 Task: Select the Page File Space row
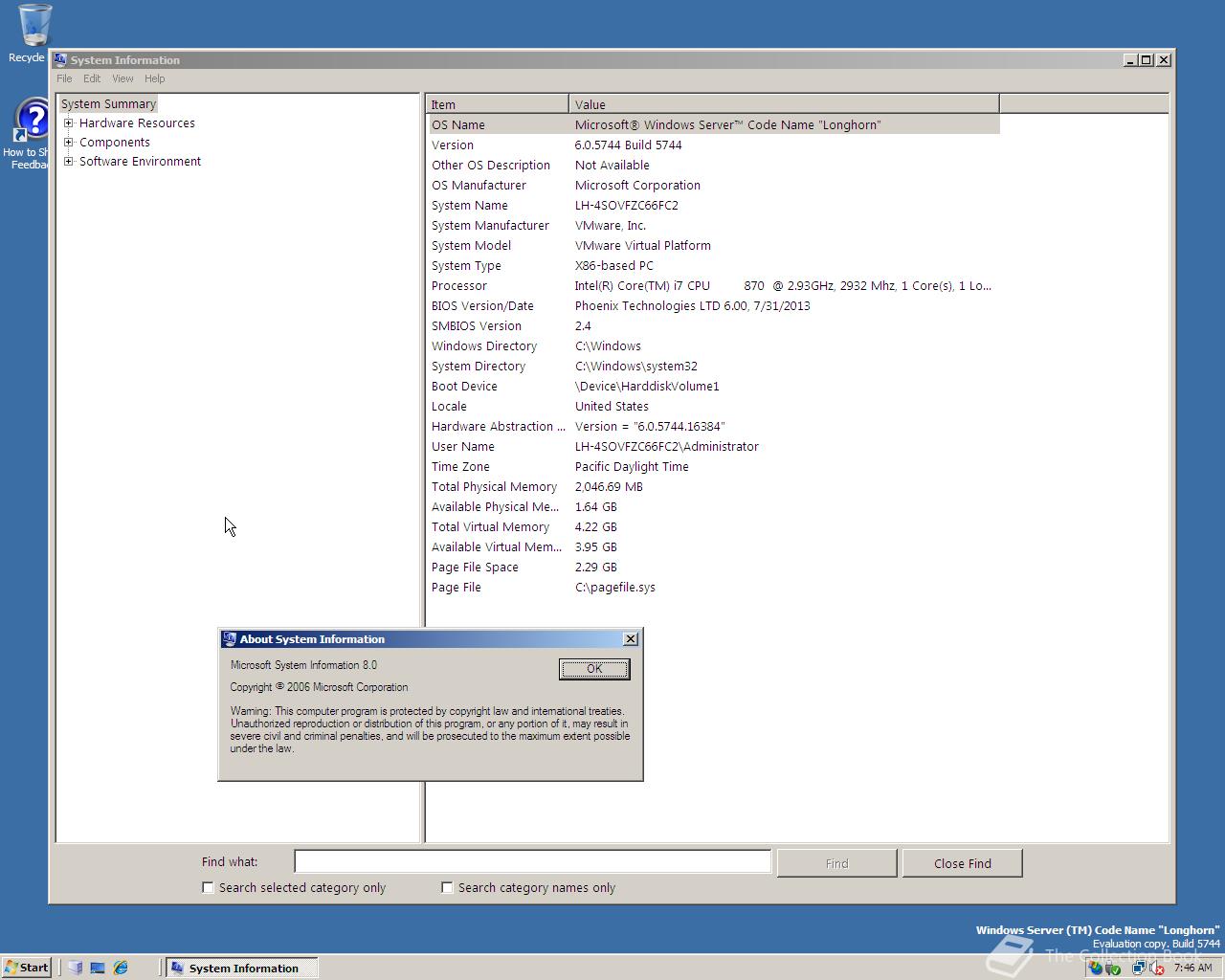713,567
